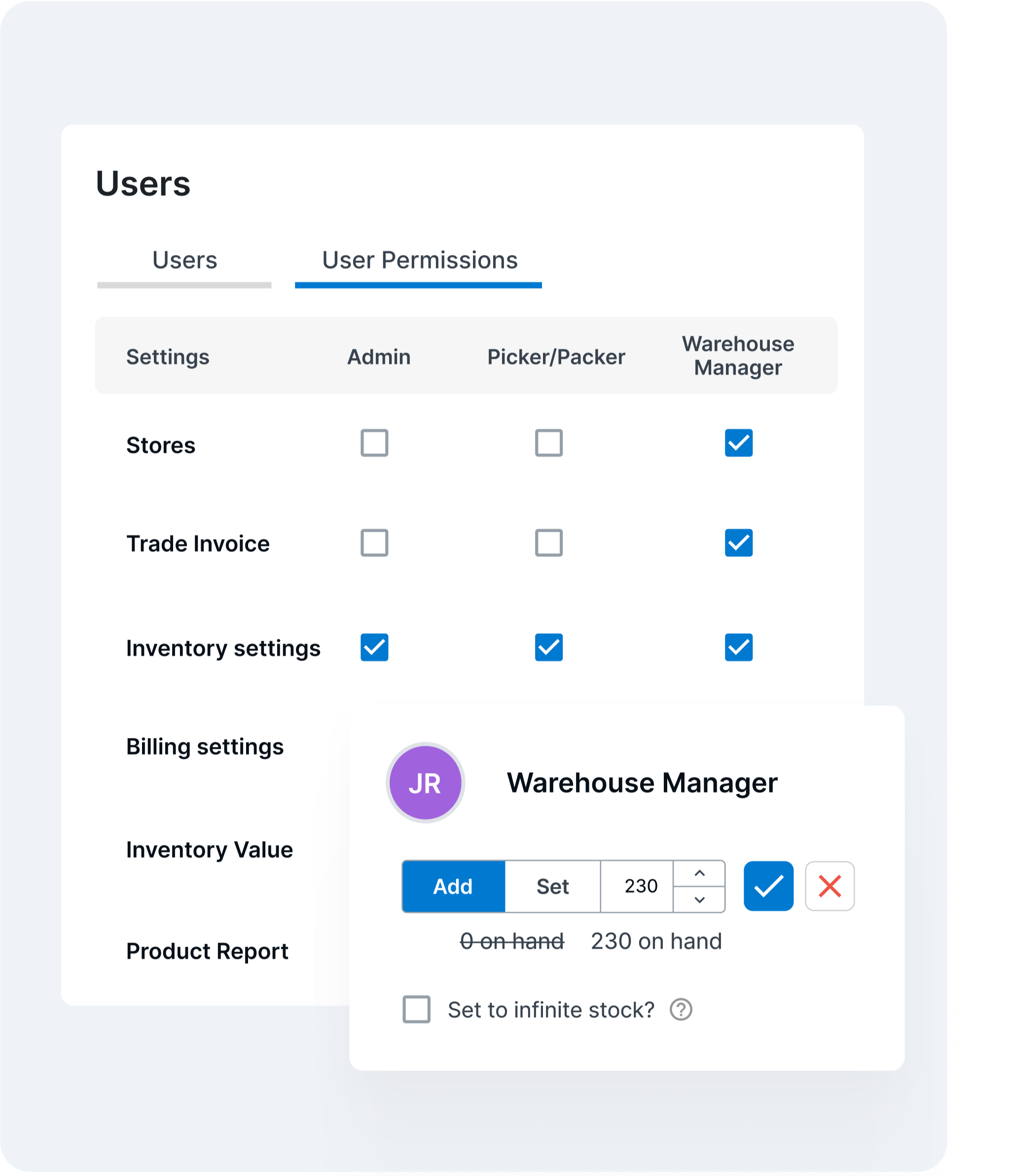Uncheck Inventory settings for Admin

coord(374,647)
